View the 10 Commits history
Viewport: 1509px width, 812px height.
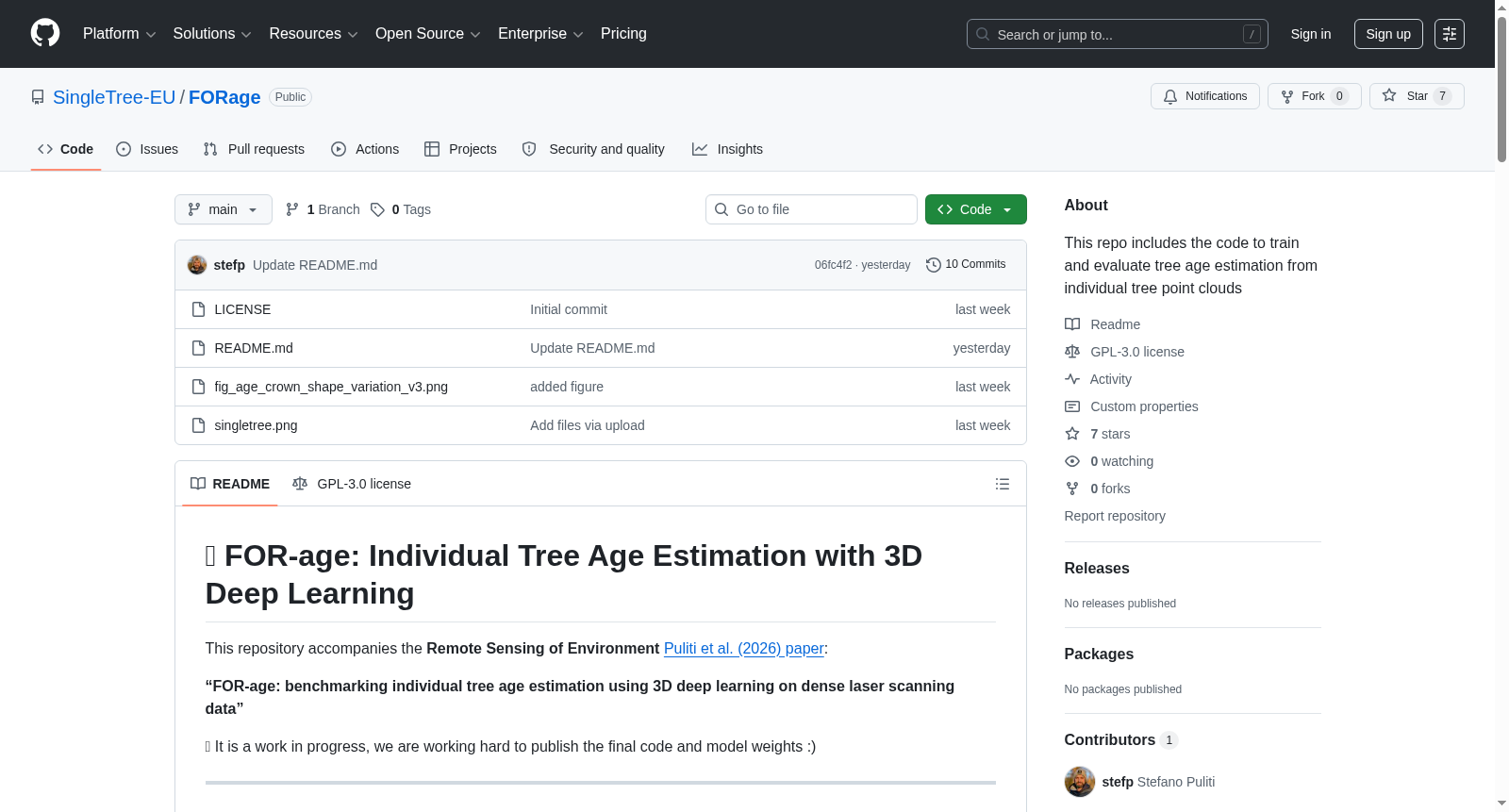pyautogui.click(x=966, y=264)
